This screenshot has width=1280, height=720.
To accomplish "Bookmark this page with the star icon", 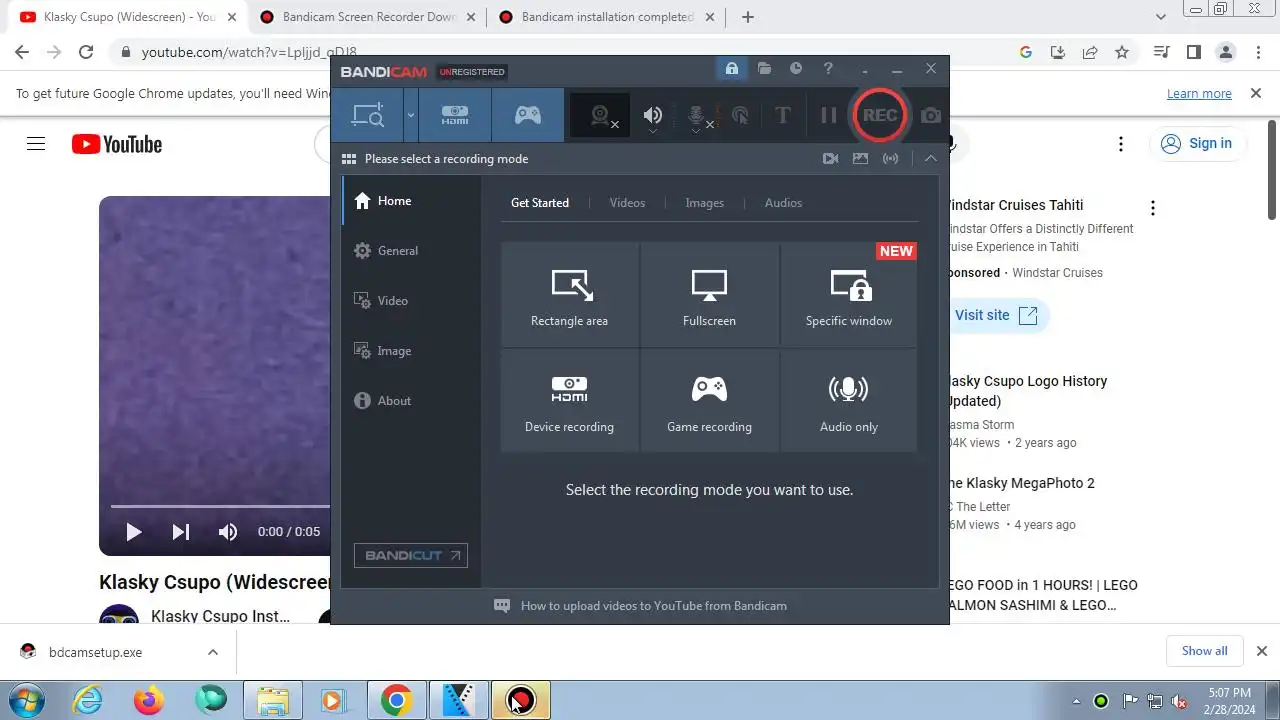I will (1122, 52).
